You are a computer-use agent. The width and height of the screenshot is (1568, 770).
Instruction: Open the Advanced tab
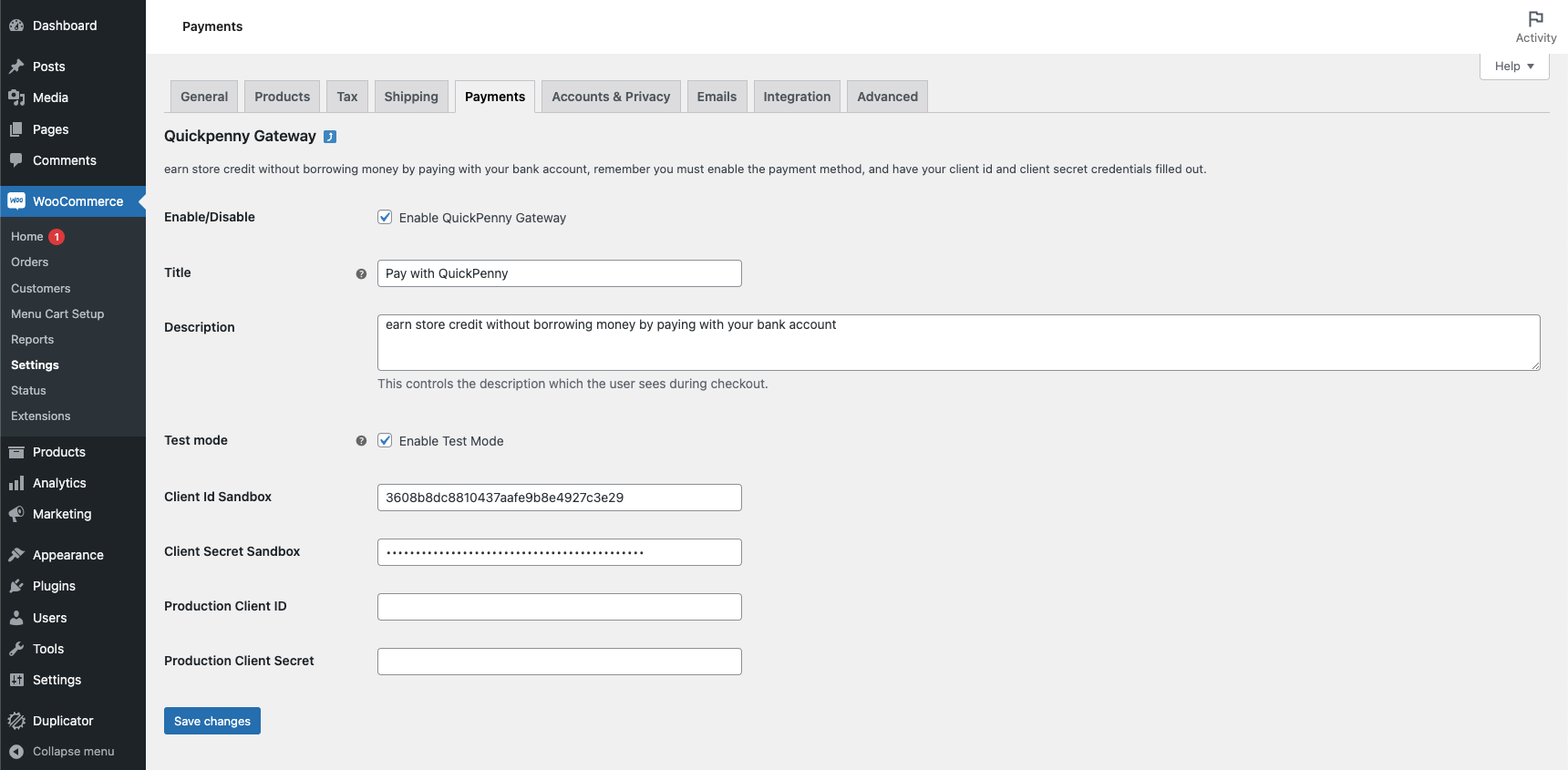point(888,97)
